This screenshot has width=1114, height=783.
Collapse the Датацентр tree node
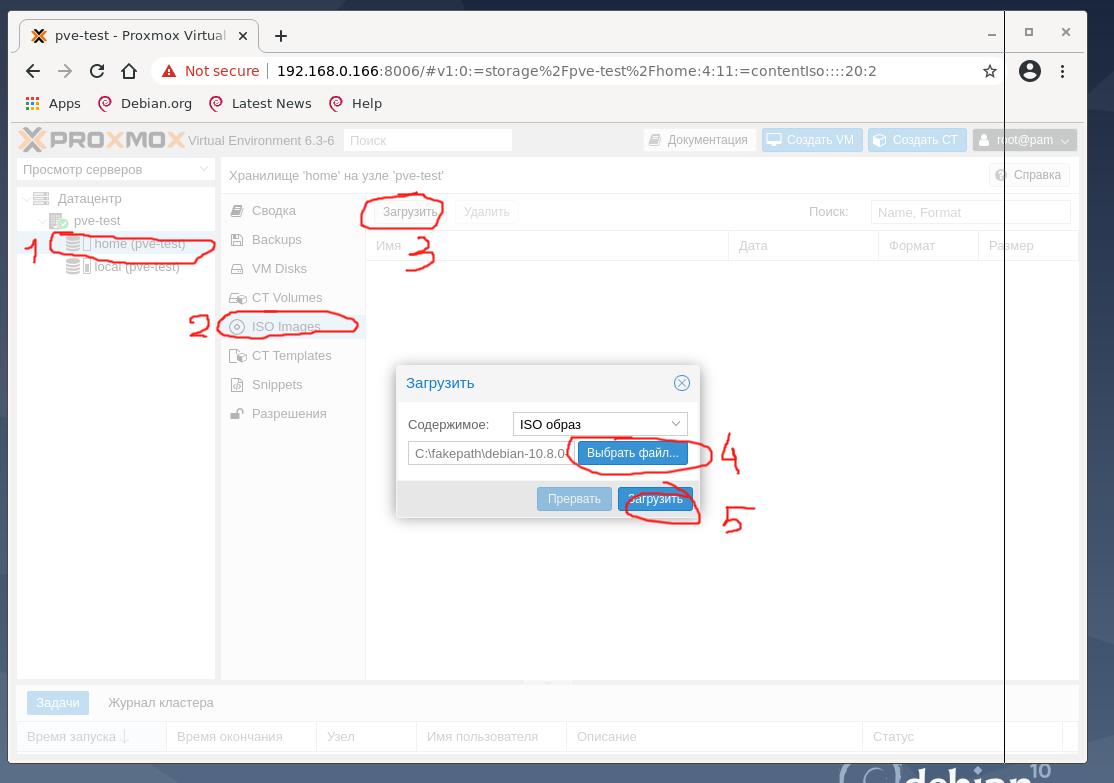(27, 199)
